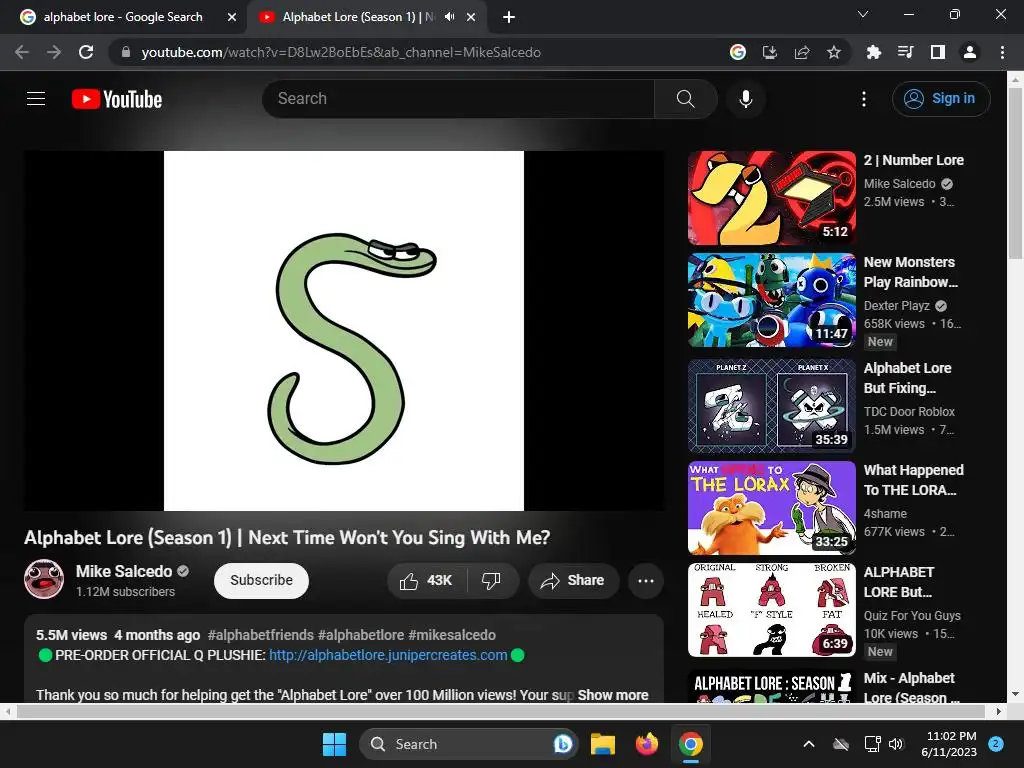The width and height of the screenshot is (1024, 768).
Task: Open File Explorer from the taskbar
Action: 603,744
